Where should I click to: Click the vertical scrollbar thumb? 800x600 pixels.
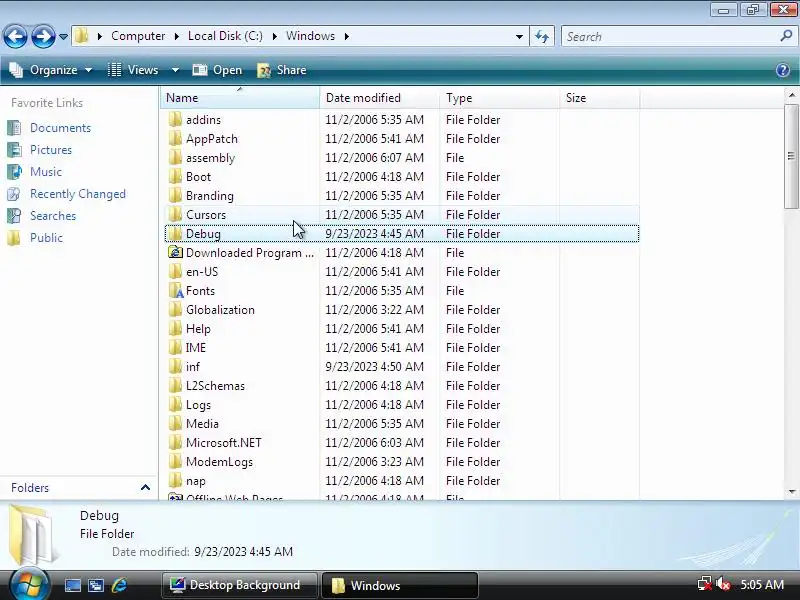click(x=791, y=156)
